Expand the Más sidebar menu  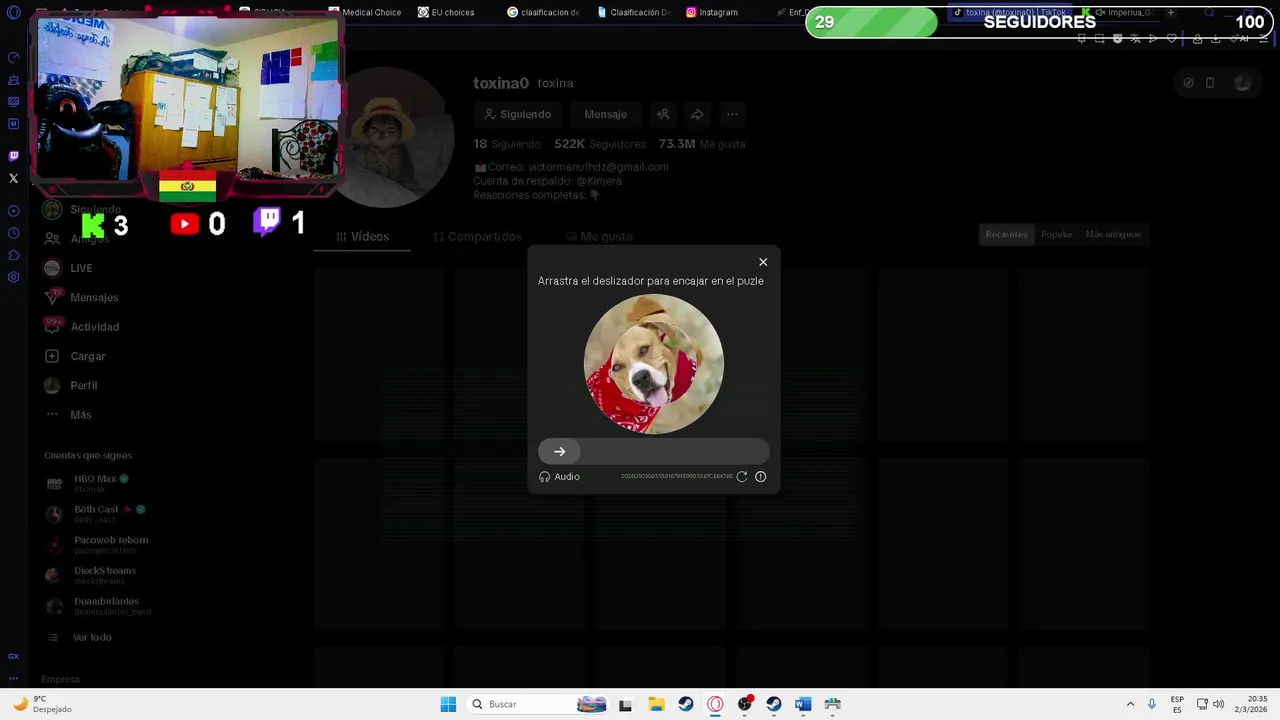67,415
